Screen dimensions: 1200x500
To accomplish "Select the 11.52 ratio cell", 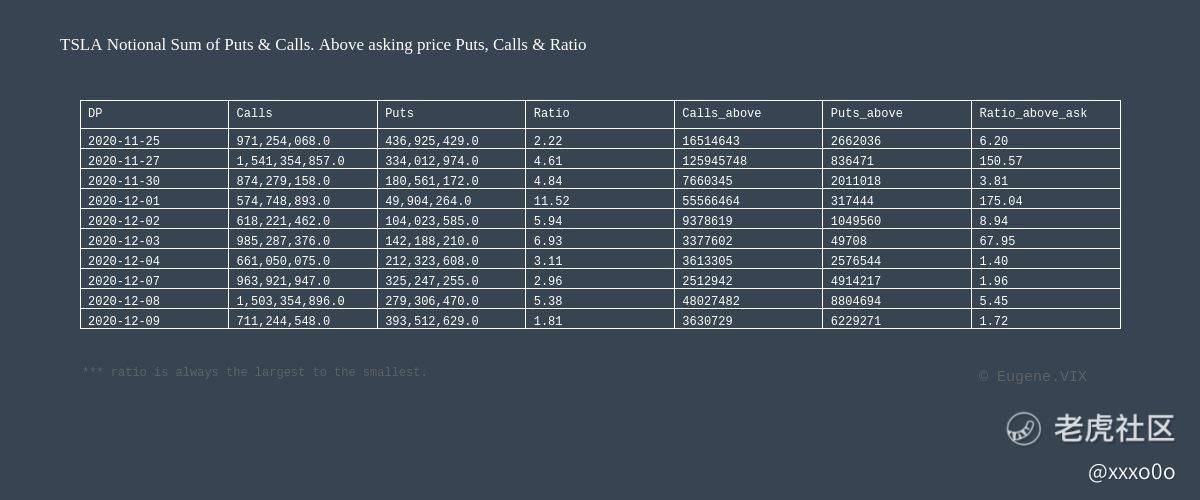I will coord(600,199).
